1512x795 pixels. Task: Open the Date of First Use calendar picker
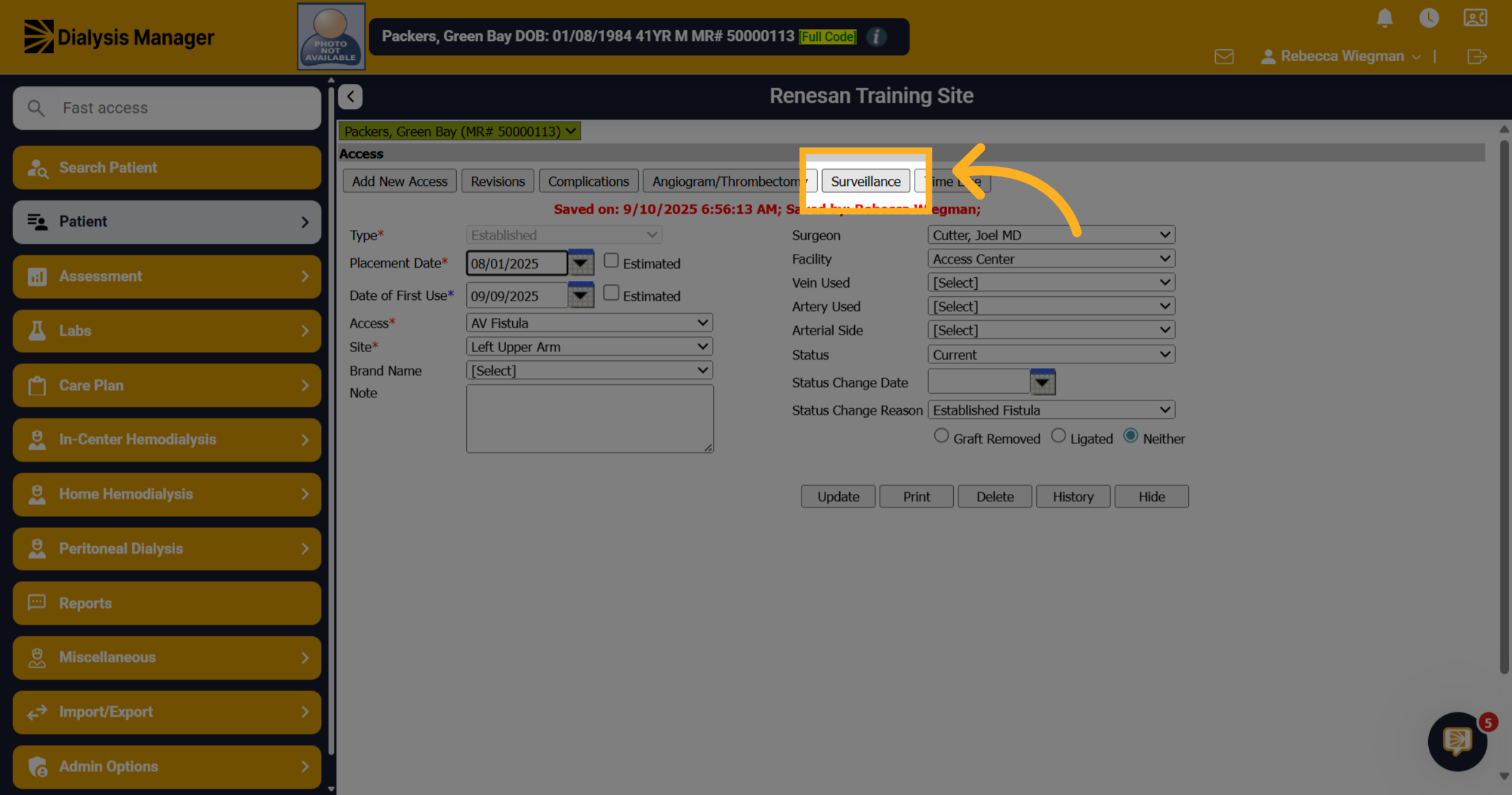pyautogui.click(x=581, y=295)
